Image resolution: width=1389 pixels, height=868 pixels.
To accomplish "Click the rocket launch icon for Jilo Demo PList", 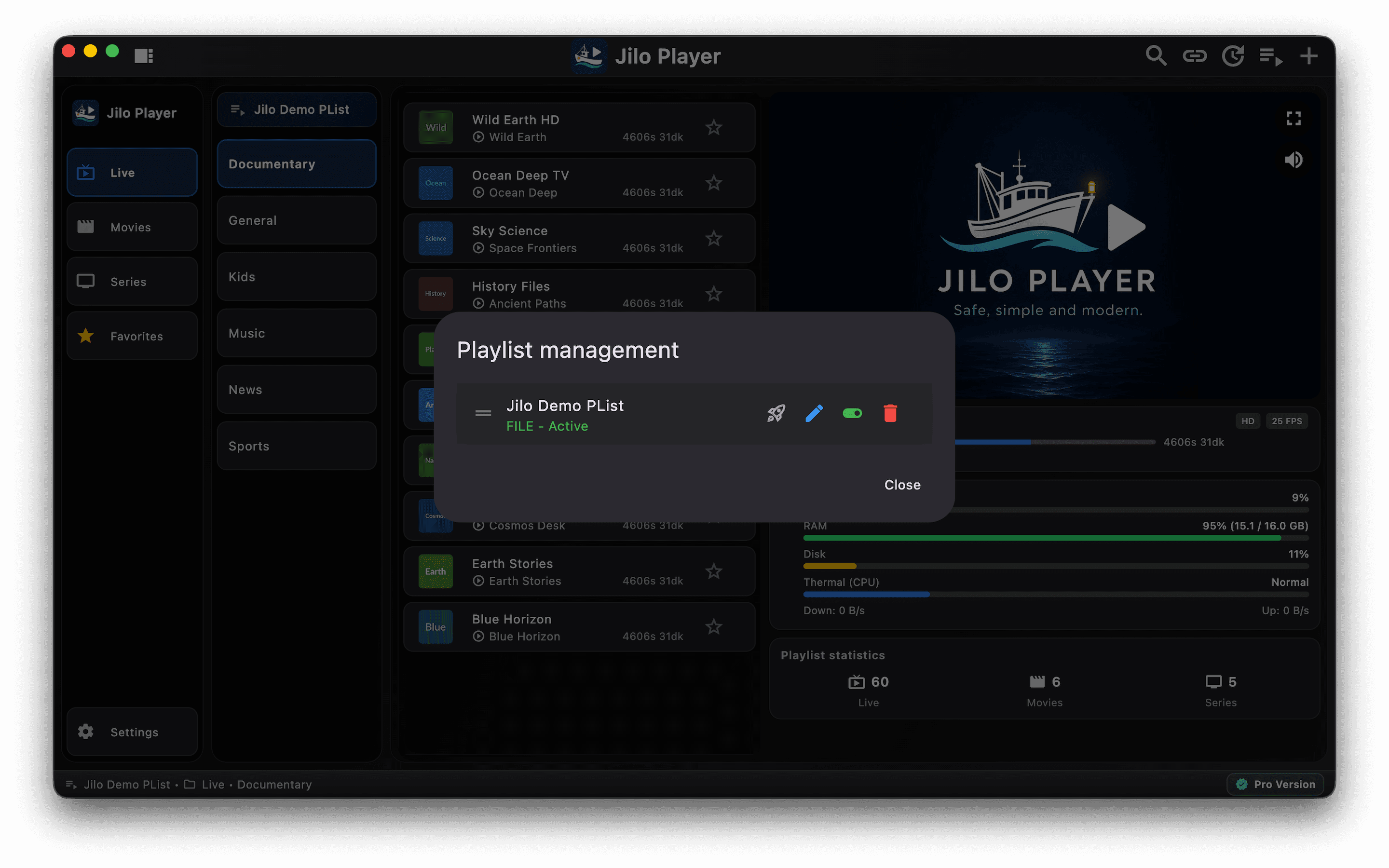I will [776, 413].
